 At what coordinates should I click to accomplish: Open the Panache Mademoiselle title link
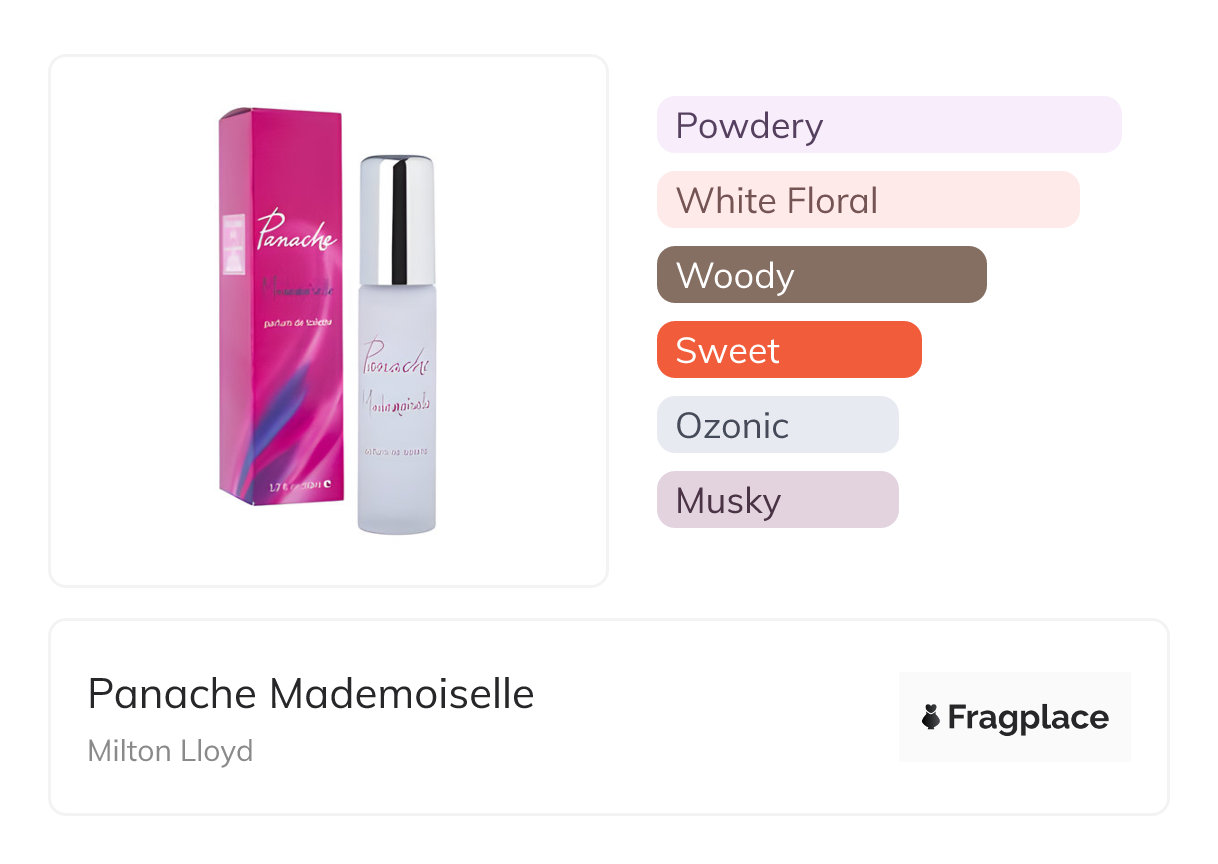coord(311,694)
